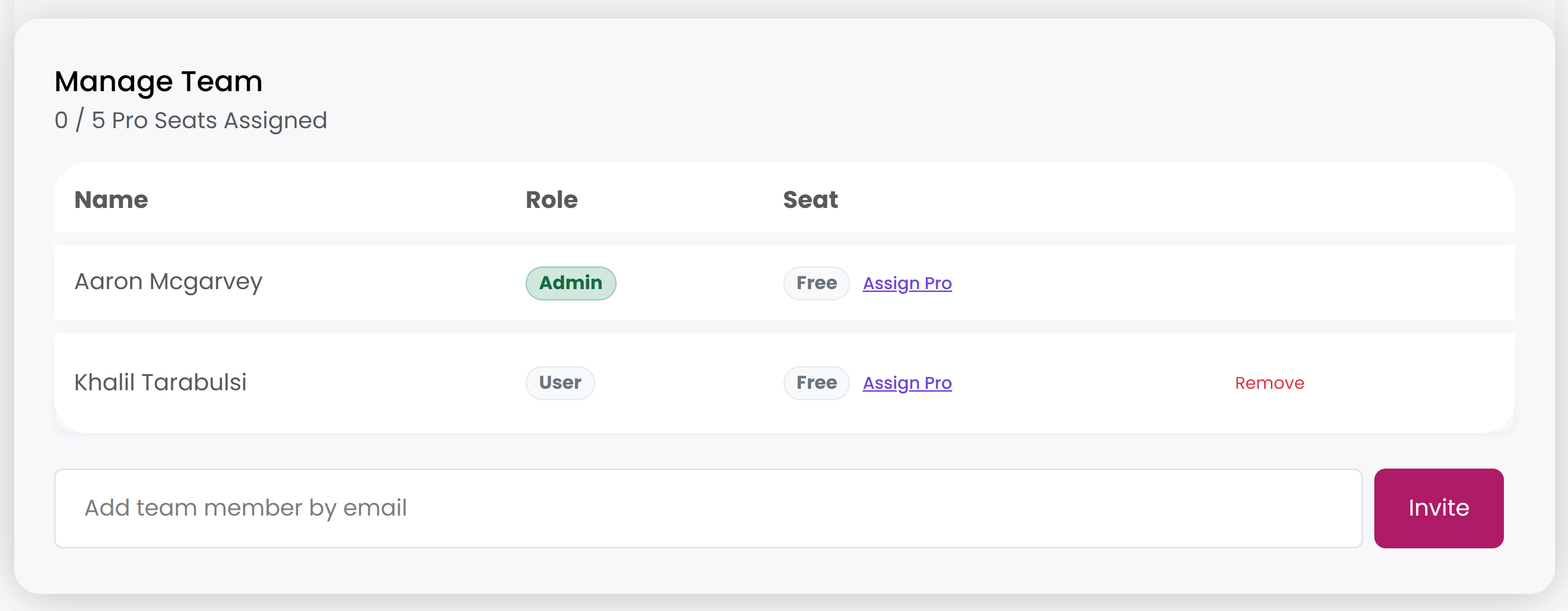Click Aaron Mcgarvey's Free seat badge
This screenshot has width=1568, height=611.
816,283
